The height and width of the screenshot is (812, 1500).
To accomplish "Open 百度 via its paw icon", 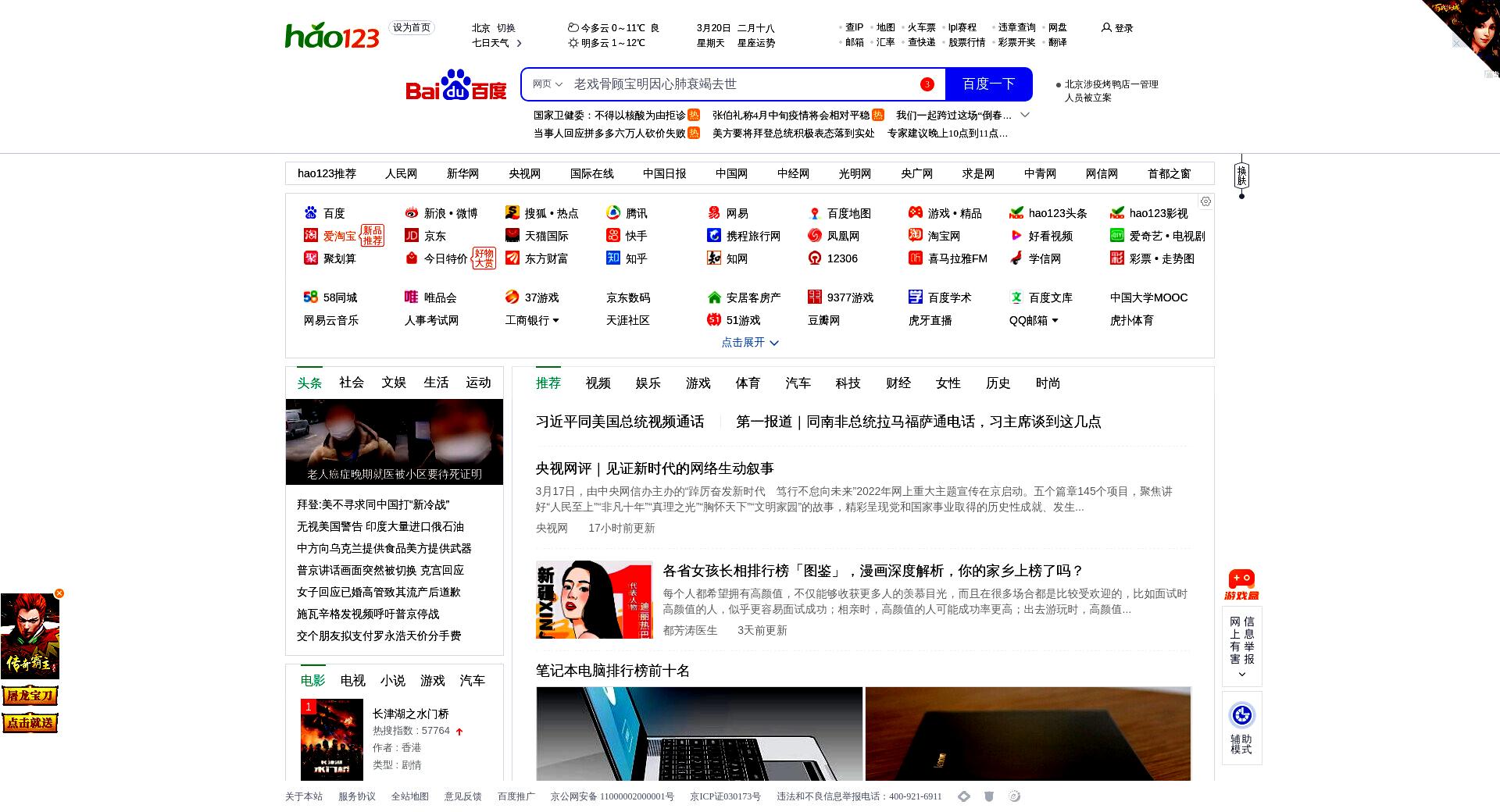I will [x=311, y=212].
